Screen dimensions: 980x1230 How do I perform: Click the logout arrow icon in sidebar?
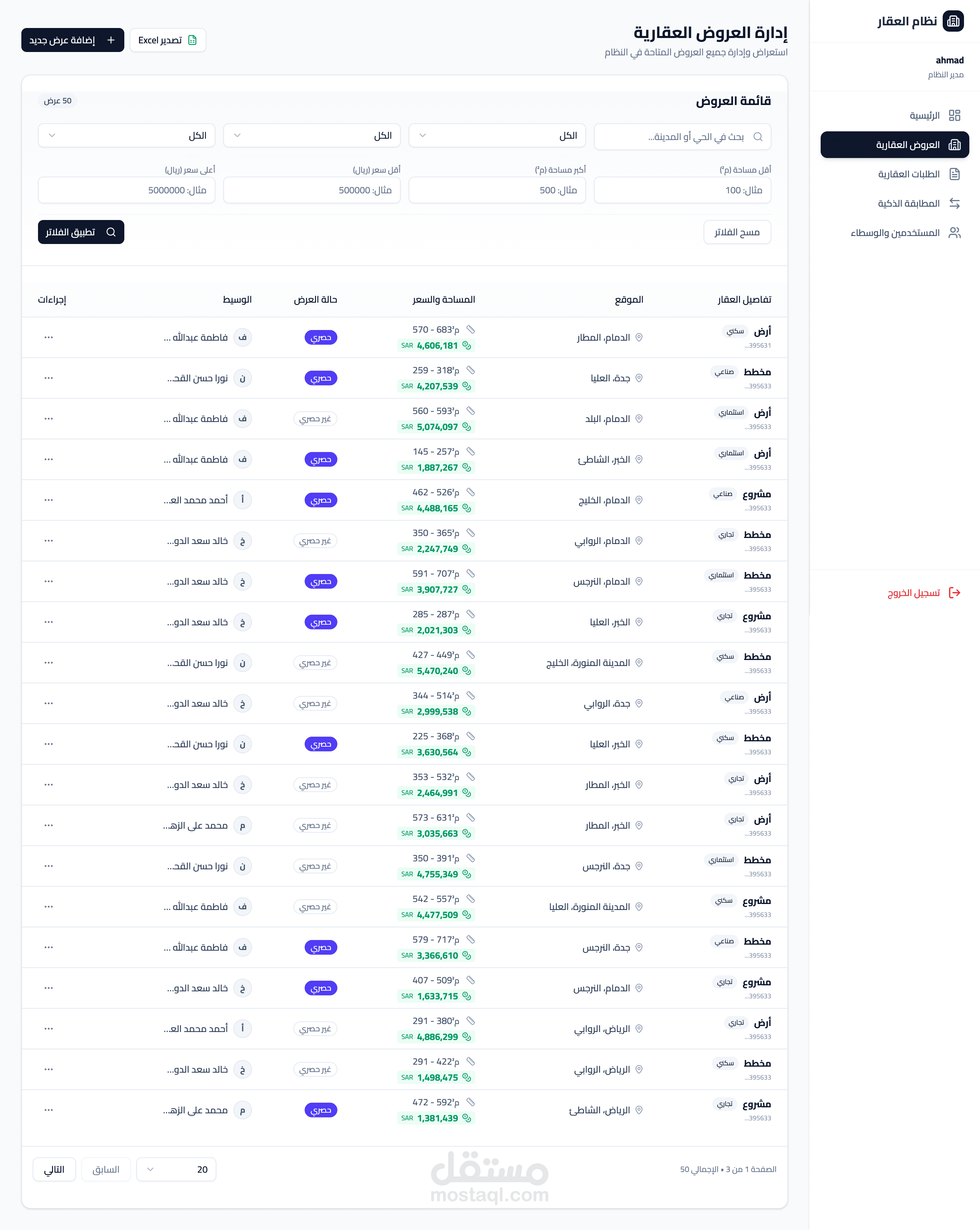point(954,593)
